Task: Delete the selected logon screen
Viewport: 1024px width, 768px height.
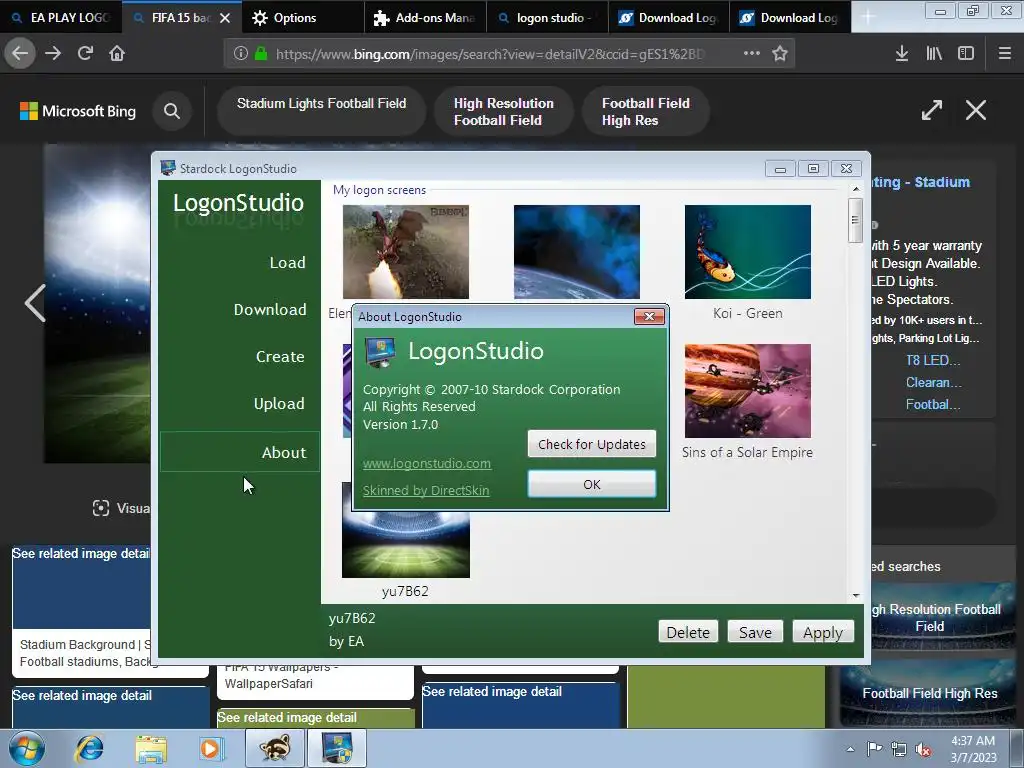Action: [688, 632]
